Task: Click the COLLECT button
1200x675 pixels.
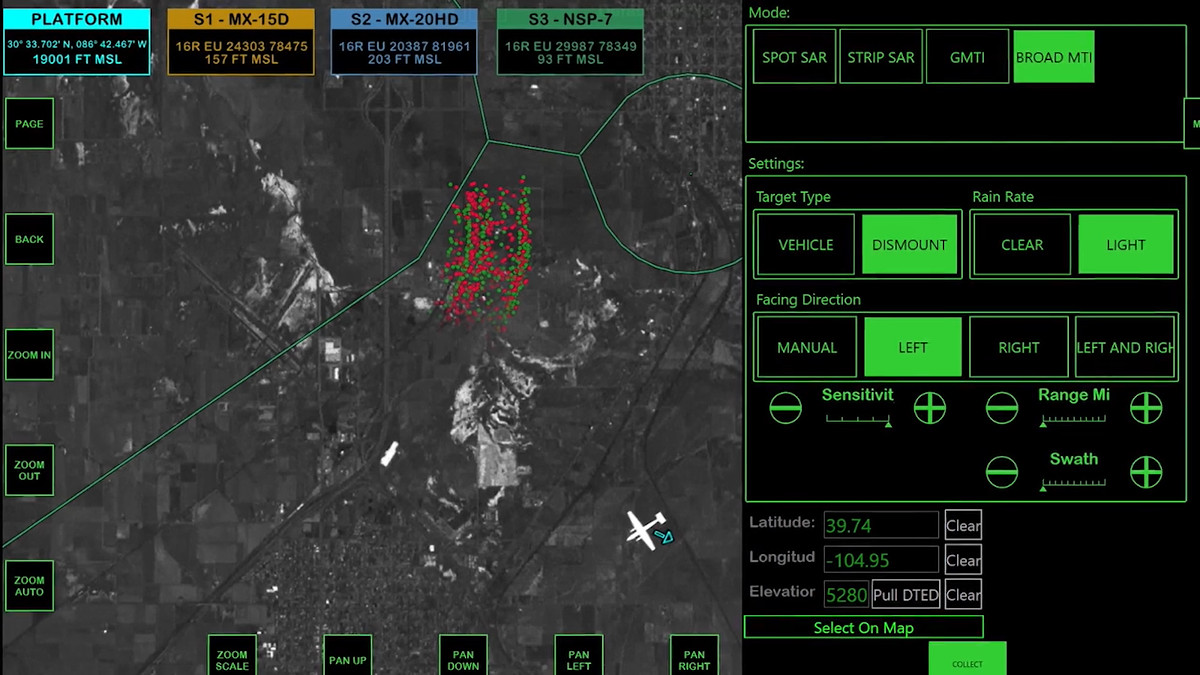Action: point(967,660)
